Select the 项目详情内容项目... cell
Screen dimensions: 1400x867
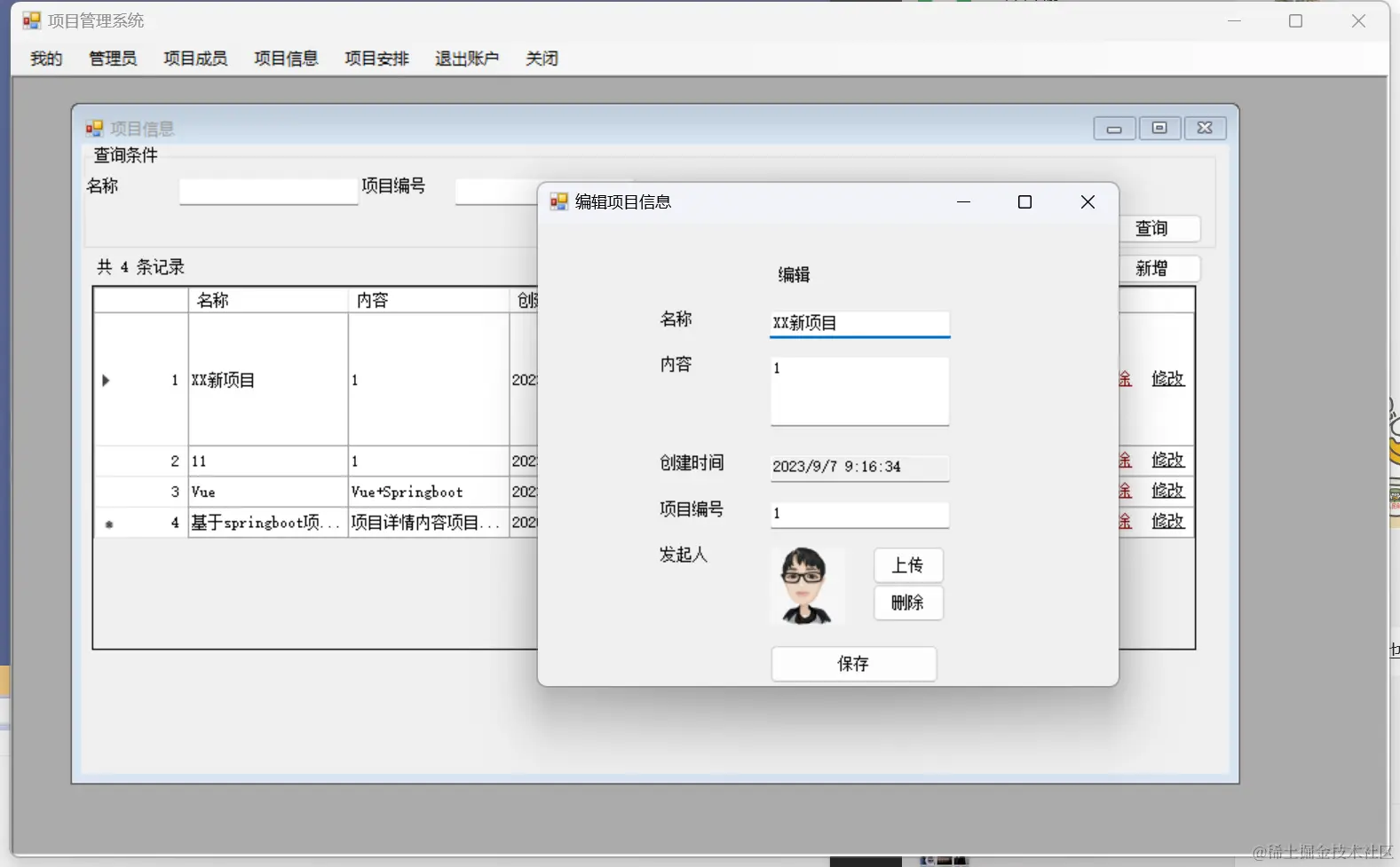pos(429,523)
